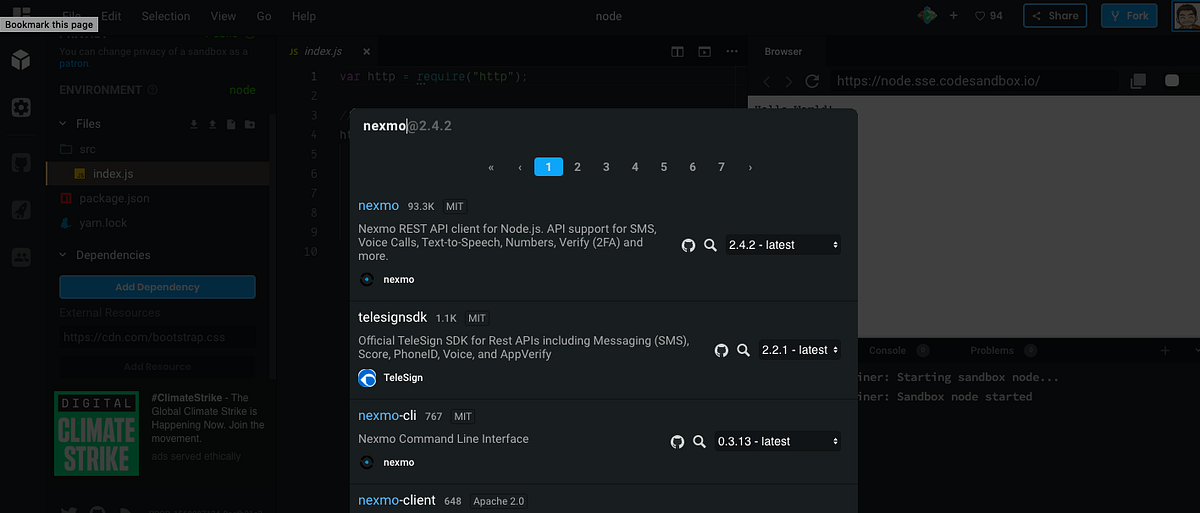Open GitHub repo for telesignsdk package

point(721,350)
